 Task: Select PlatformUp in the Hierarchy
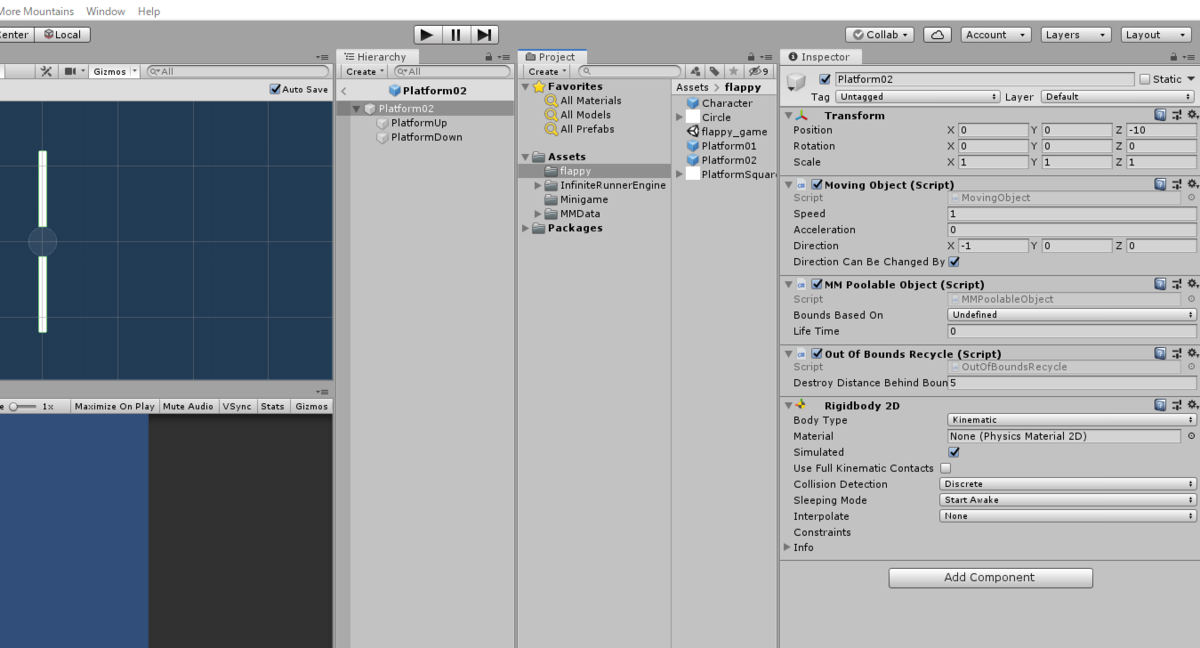click(x=419, y=123)
